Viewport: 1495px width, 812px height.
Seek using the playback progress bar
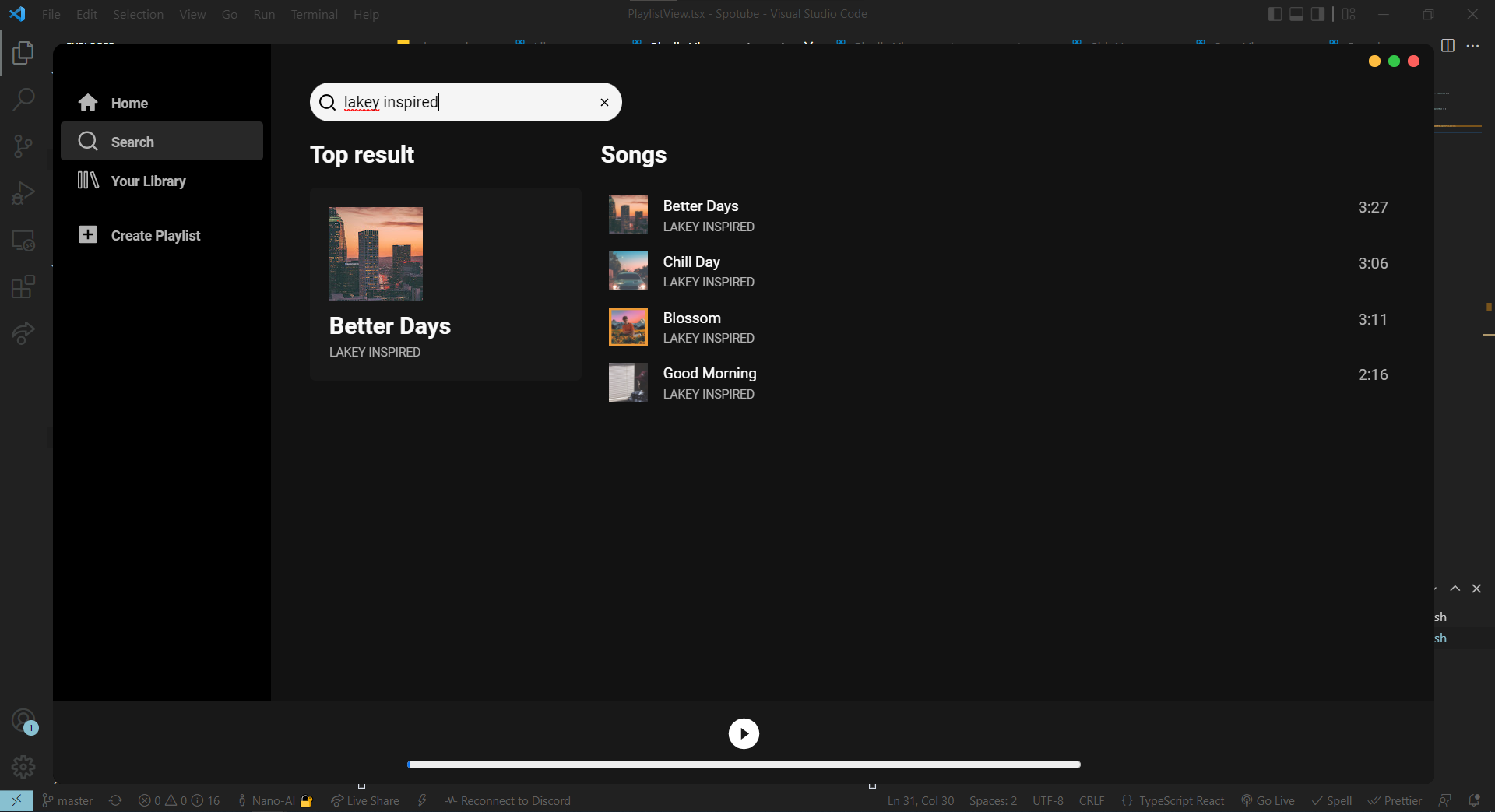point(744,765)
